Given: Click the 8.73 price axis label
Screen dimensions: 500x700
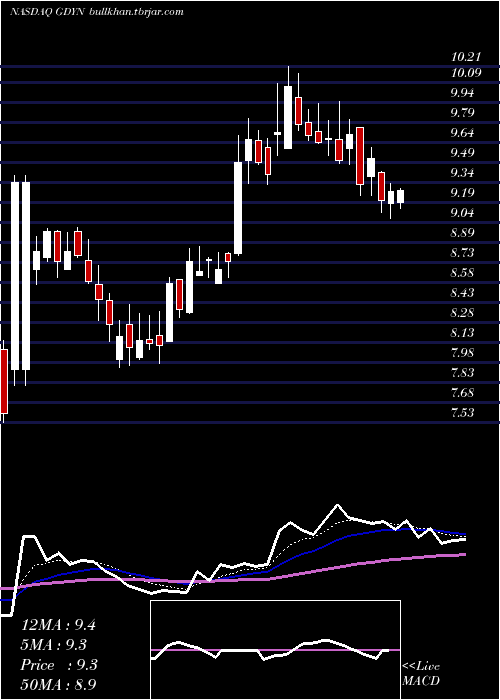Looking at the screenshot, I should 462,253.
